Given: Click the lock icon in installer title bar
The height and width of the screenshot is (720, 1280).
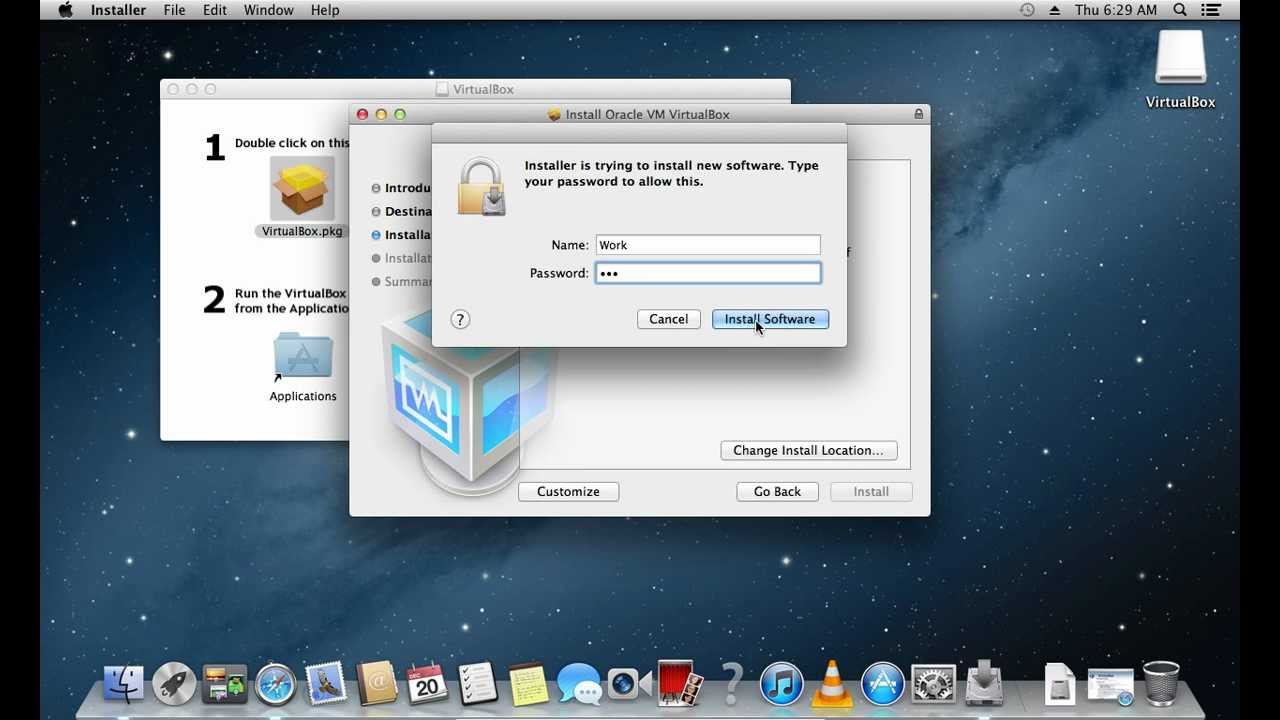Looking at the screenshot, I should 918,114.
